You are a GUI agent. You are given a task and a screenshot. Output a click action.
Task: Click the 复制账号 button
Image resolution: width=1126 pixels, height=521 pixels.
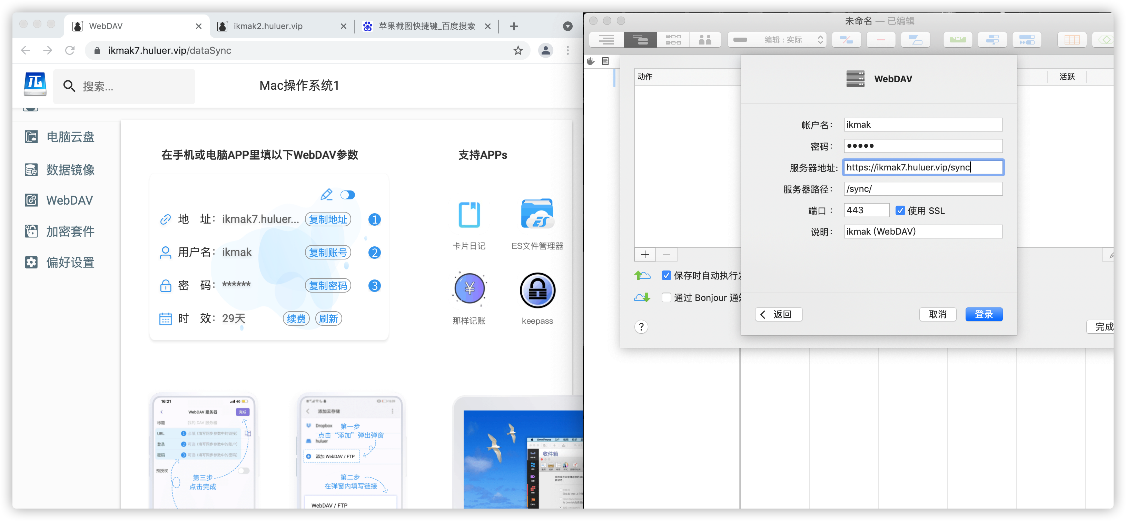[328, 253]
